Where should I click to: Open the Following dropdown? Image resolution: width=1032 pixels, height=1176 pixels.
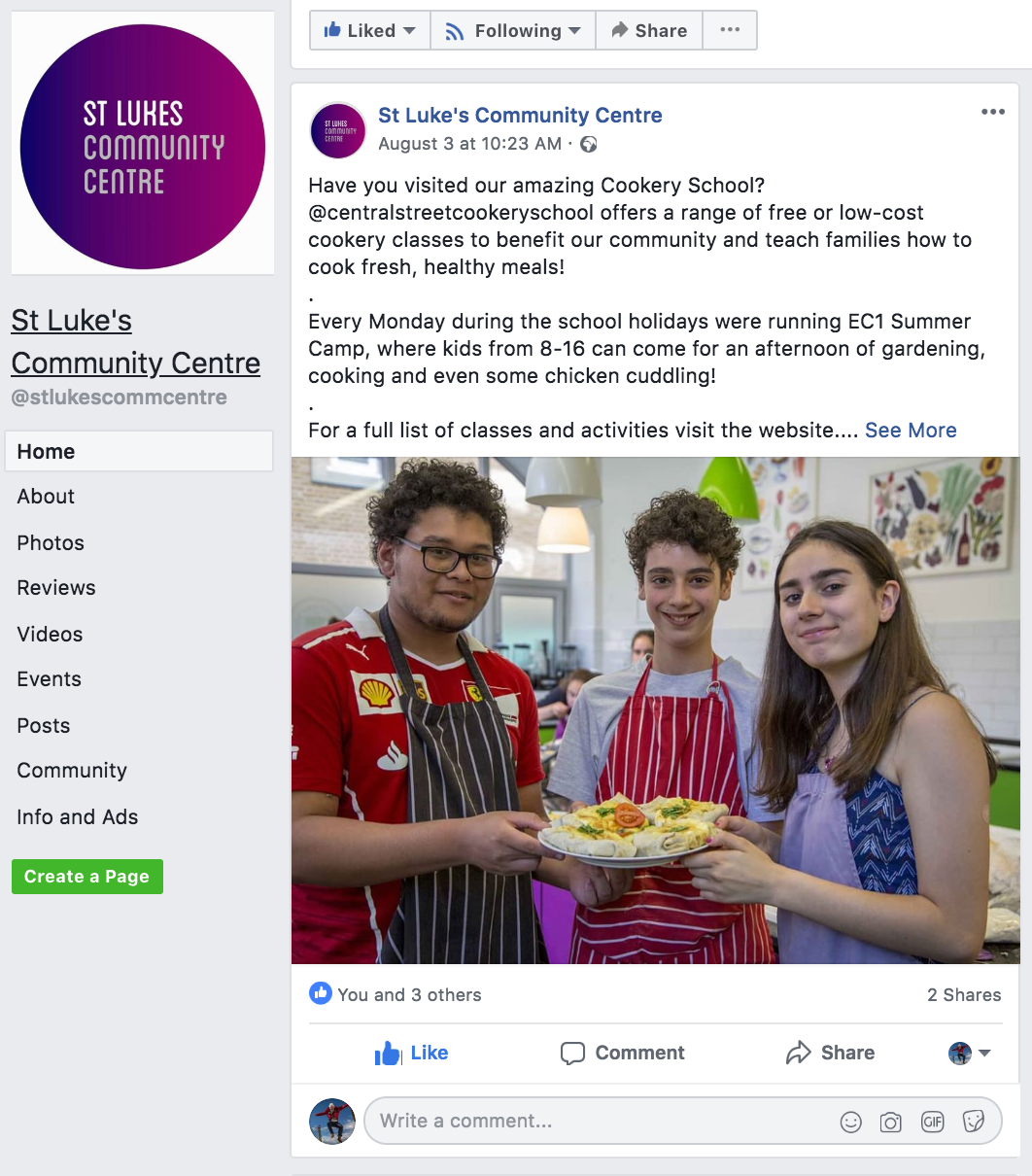point(512,30)
